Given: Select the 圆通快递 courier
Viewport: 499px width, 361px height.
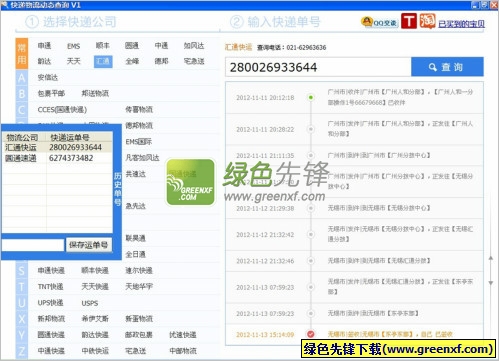Looking at the screenshot, I should coord(51,335).
